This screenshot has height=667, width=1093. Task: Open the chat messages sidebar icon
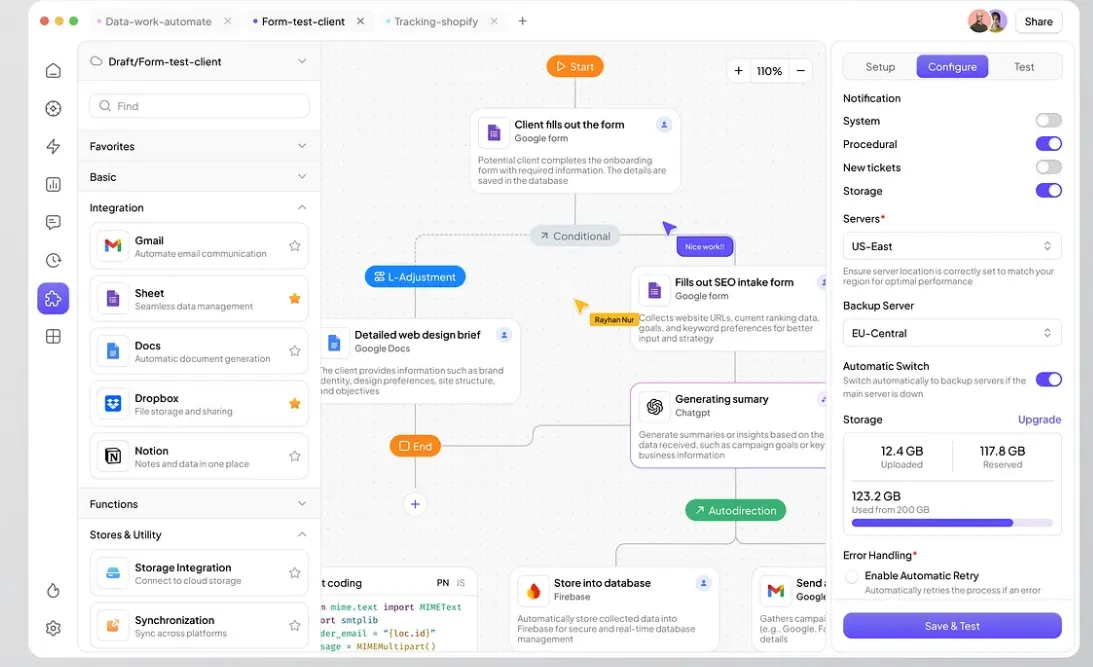(x=53, y=222)
